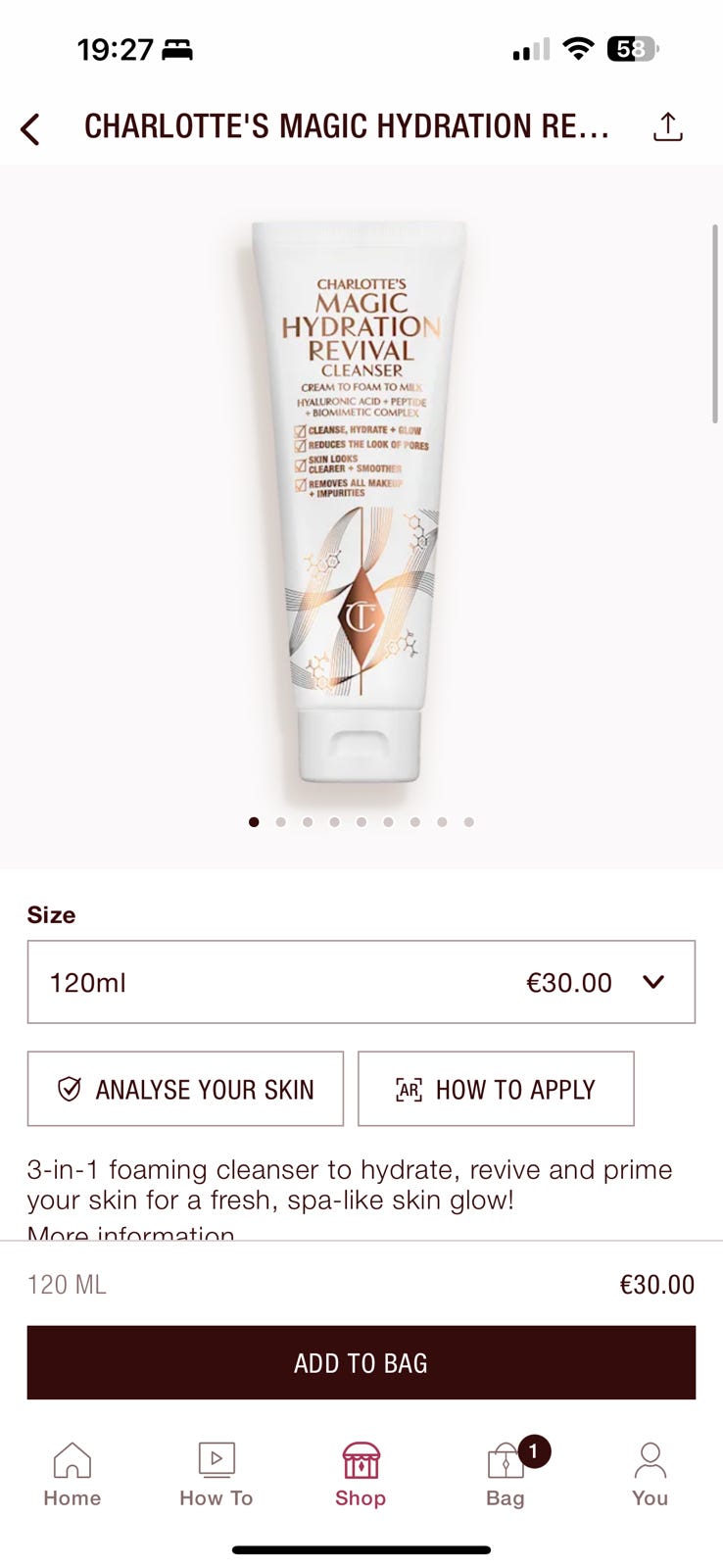Tap the AR icon beside How To Apply
Screen dimensions: 723x1568
[x=409, y=1089]
